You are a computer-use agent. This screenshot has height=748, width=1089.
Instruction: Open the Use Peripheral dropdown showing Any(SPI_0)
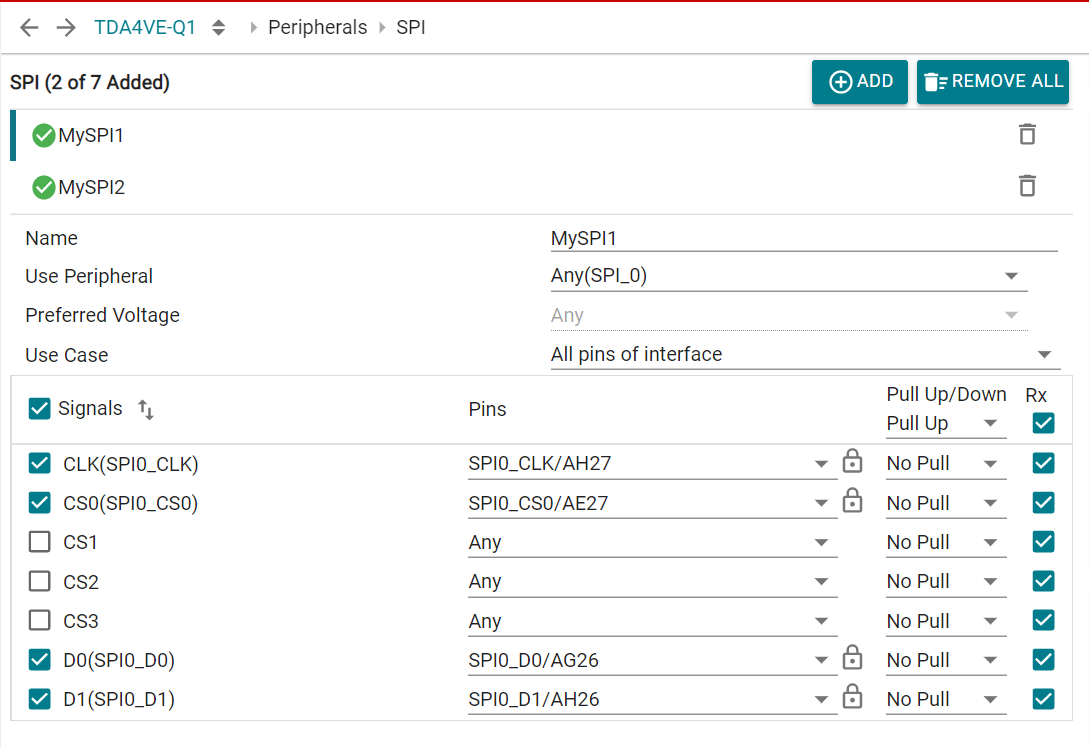[789, 276]
